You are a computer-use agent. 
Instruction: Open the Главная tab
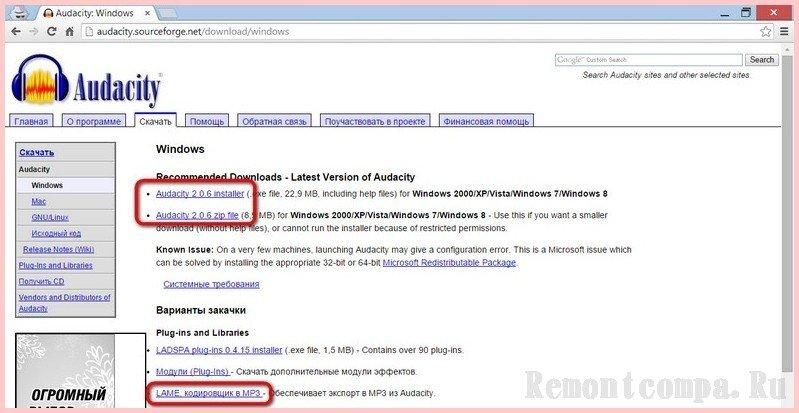pyautogui.click(x=31, y=121)
